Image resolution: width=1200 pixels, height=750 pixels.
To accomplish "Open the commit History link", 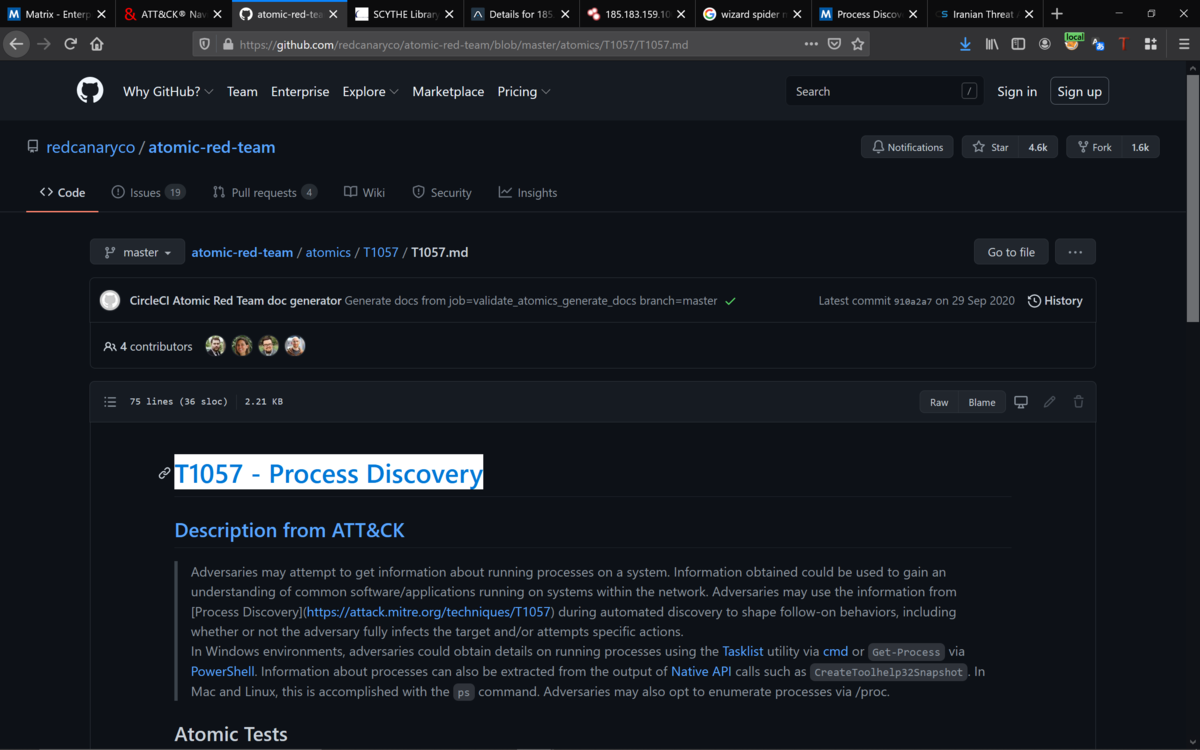I will point(1055,300).
